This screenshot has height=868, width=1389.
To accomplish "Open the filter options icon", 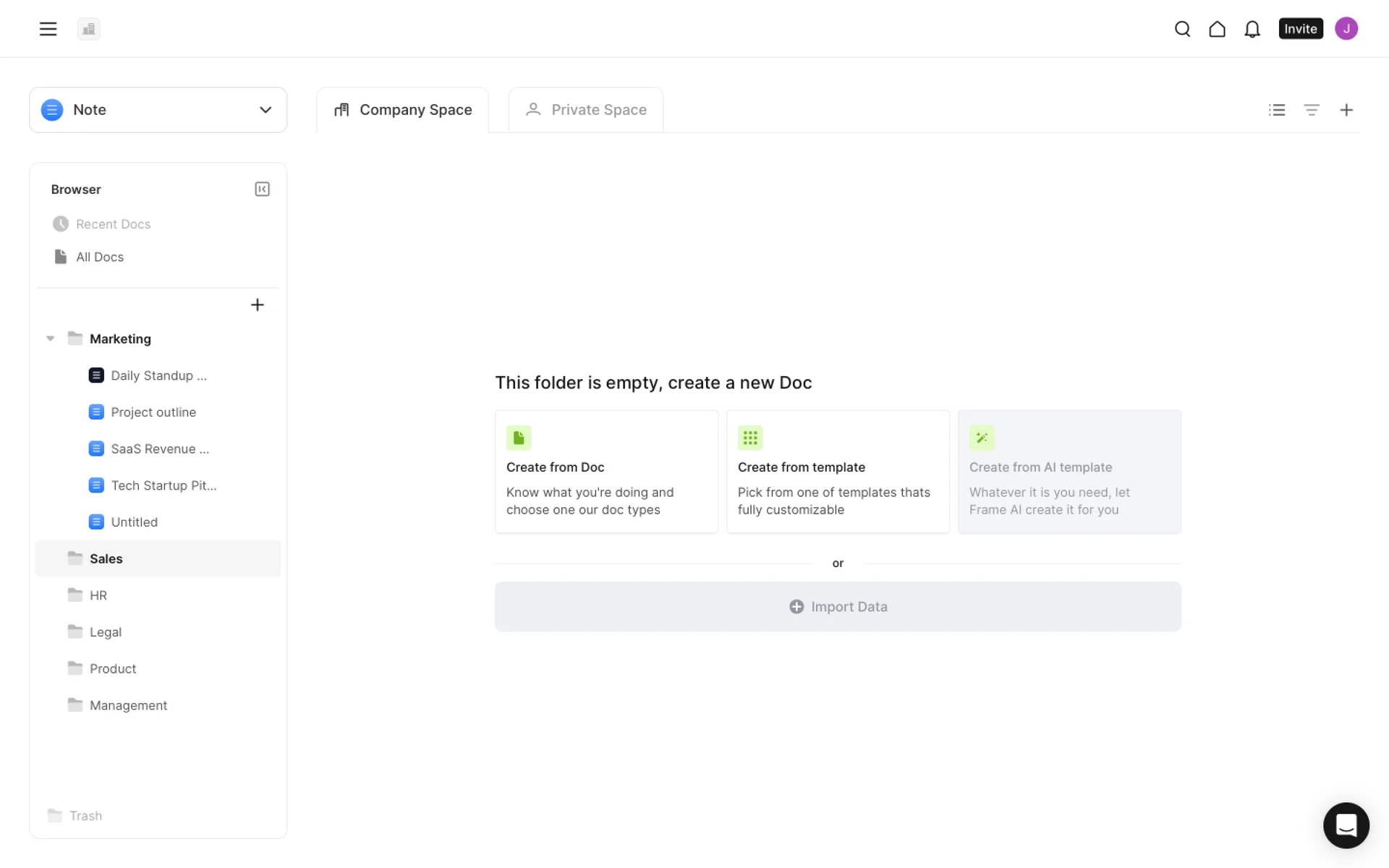I will point(1311,110).
